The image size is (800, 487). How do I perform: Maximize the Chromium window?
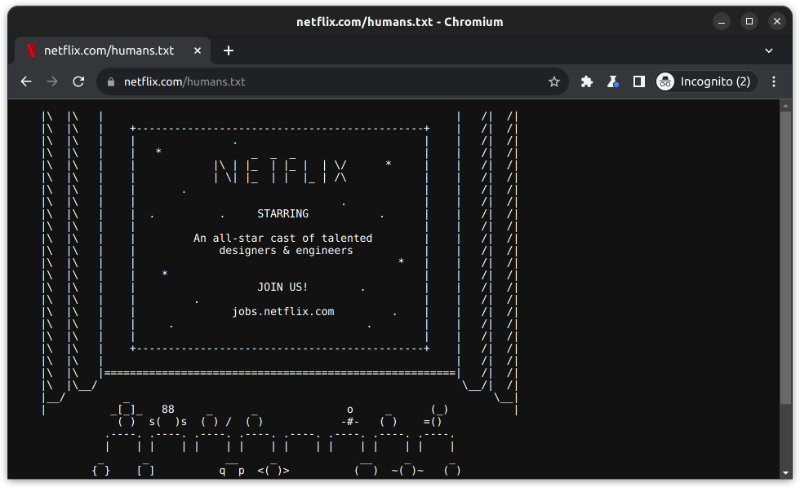[x=749, y=21]
